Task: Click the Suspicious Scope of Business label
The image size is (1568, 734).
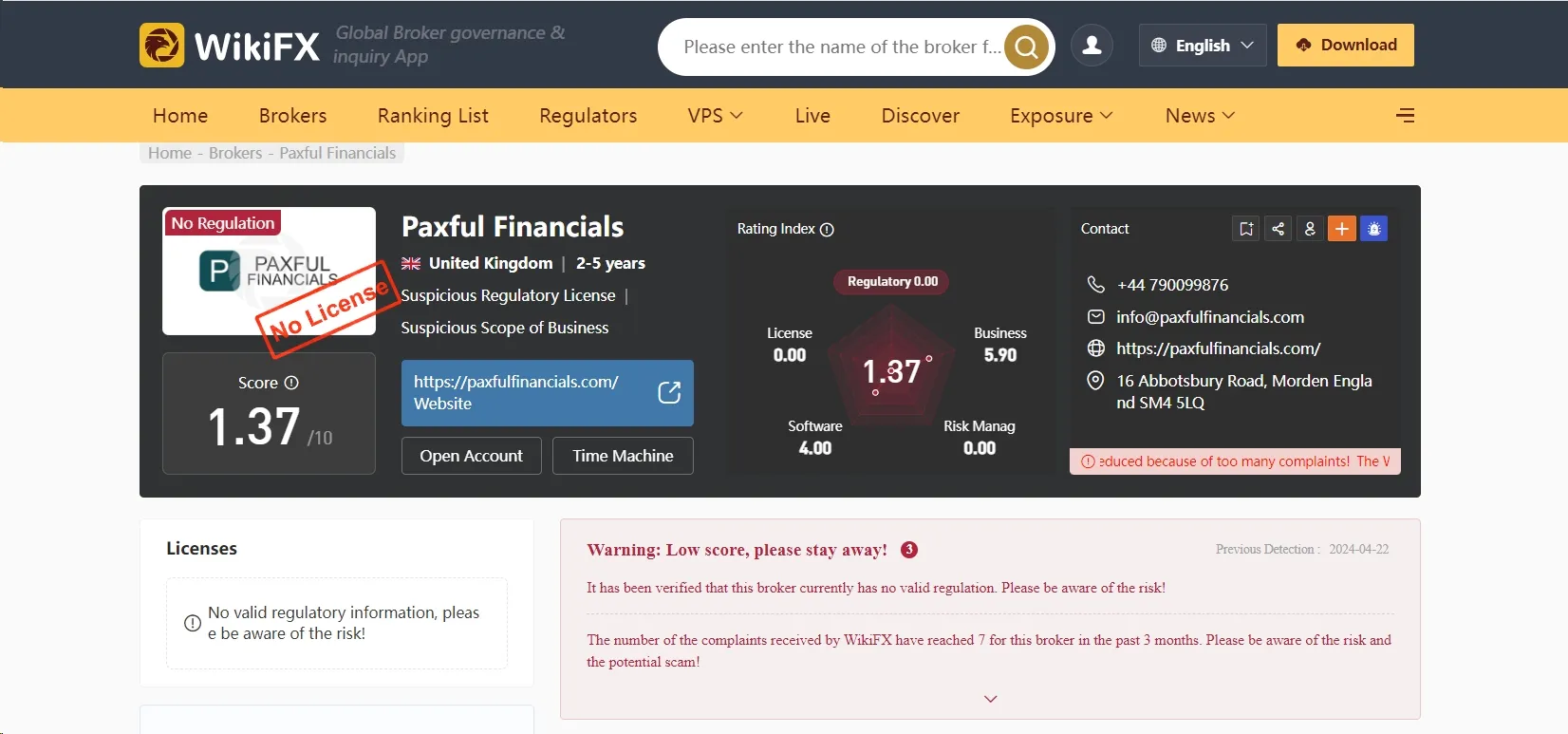Action: pyautogui.click(x=505, y=328)
